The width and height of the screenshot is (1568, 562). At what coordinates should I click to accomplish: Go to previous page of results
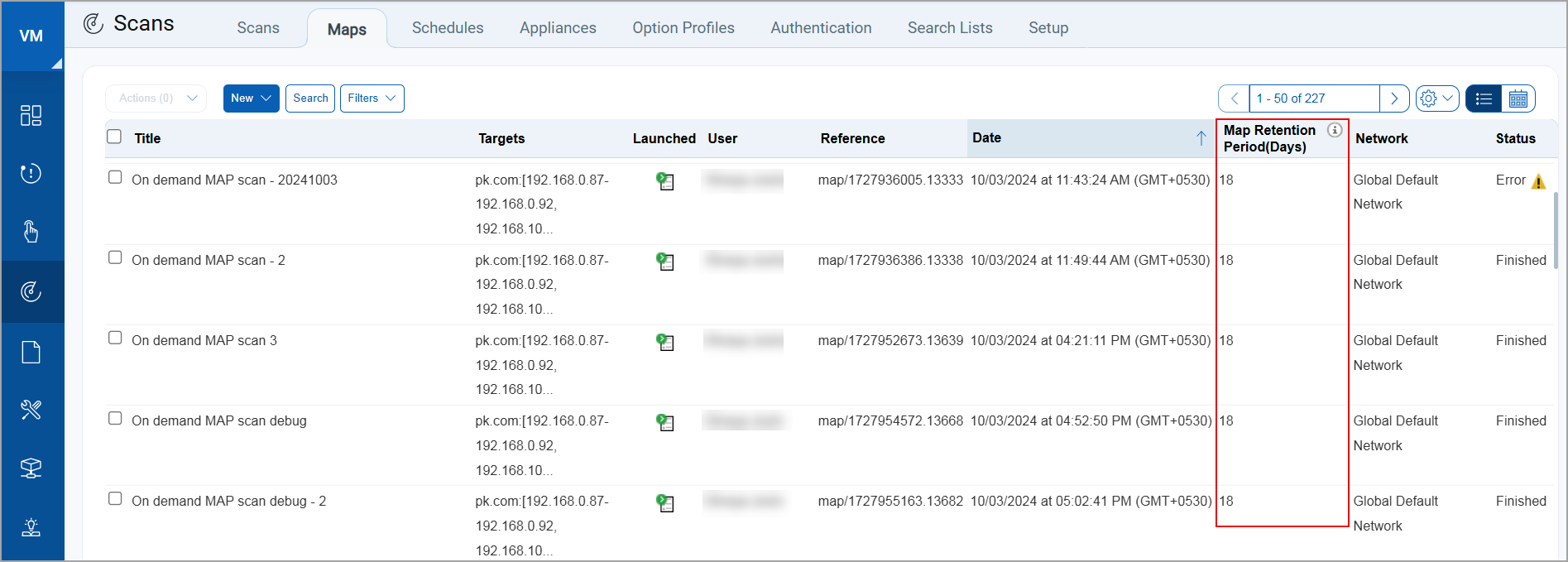pos(1234,98)
